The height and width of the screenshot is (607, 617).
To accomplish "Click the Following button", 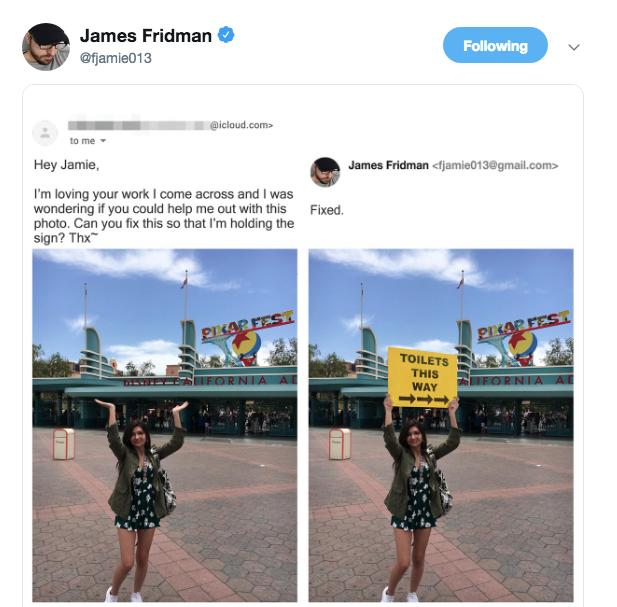I will [x=495, y=45].
